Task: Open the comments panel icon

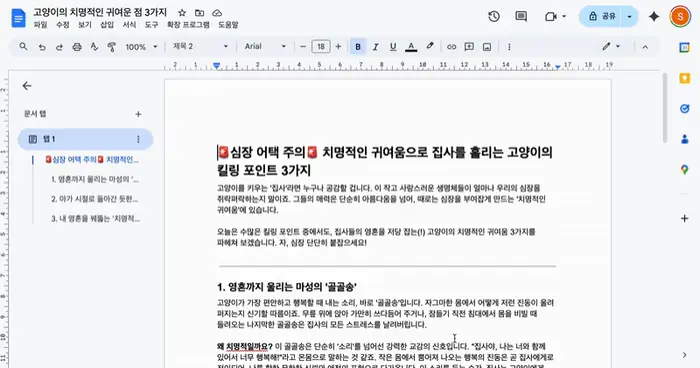Action: pyautogui.click(x=521, y=17)
